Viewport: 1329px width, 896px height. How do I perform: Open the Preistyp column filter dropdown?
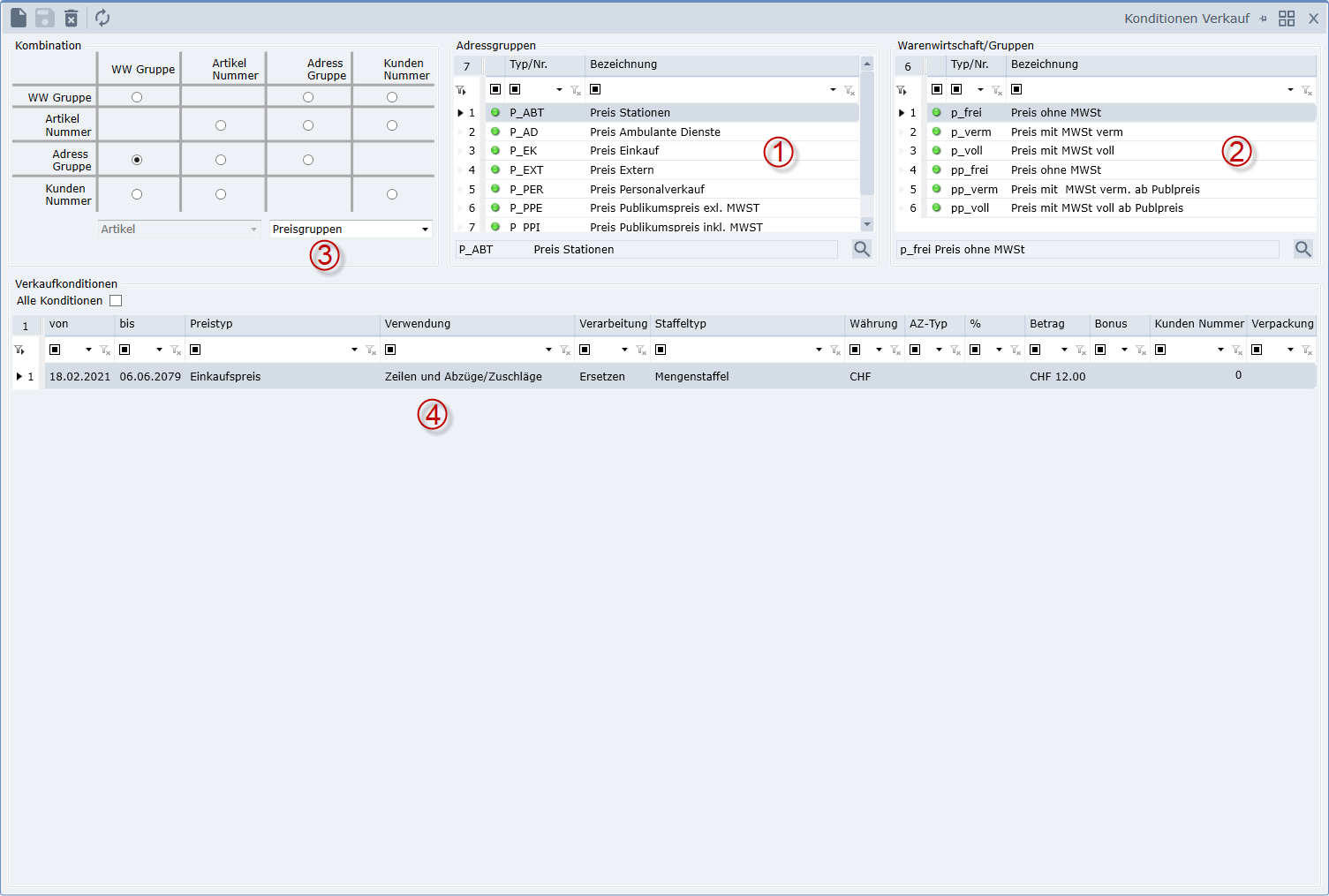[x=354, y=350]
